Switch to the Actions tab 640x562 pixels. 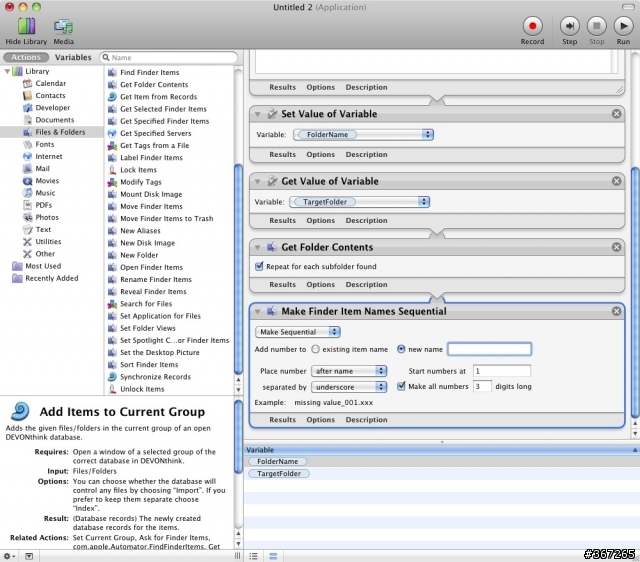click(26, 58)
